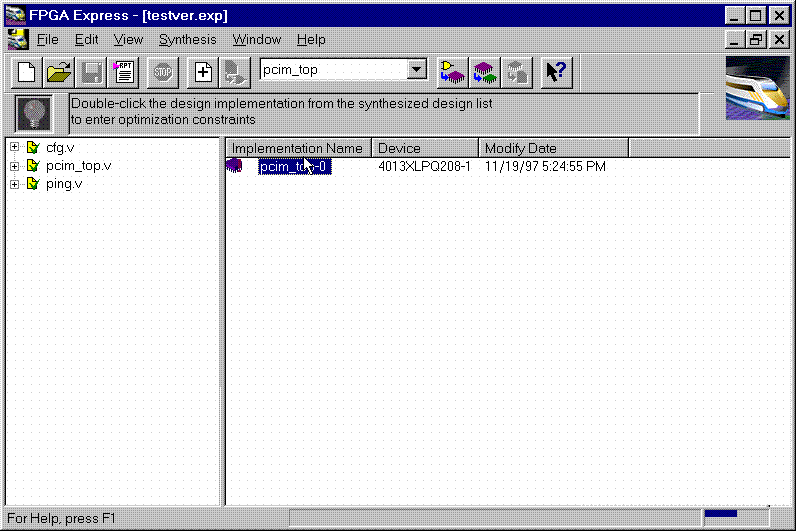
Task: Open the View menu
Action: point(128,40)
